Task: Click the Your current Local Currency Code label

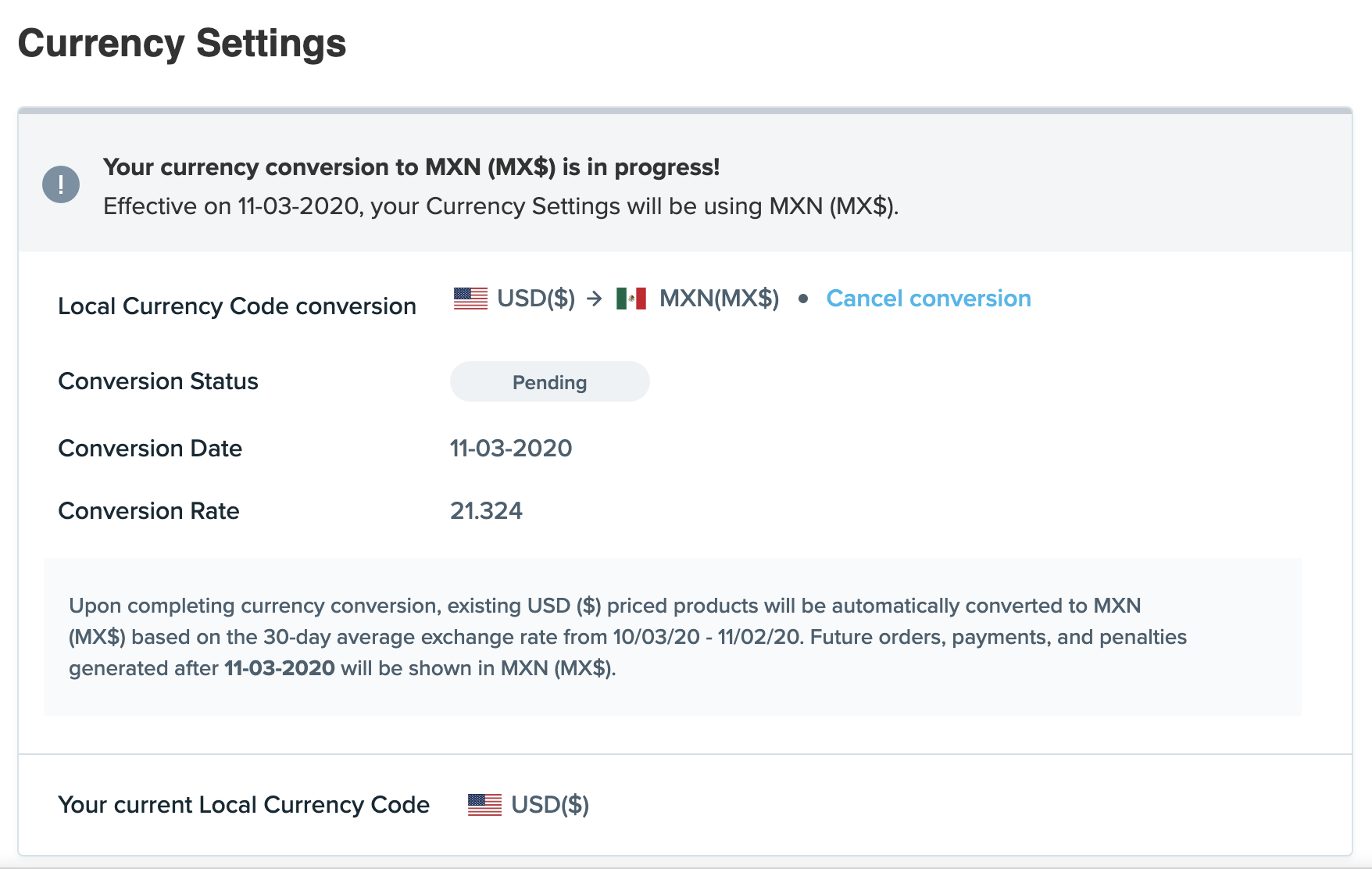Action: tap(244, 805)
